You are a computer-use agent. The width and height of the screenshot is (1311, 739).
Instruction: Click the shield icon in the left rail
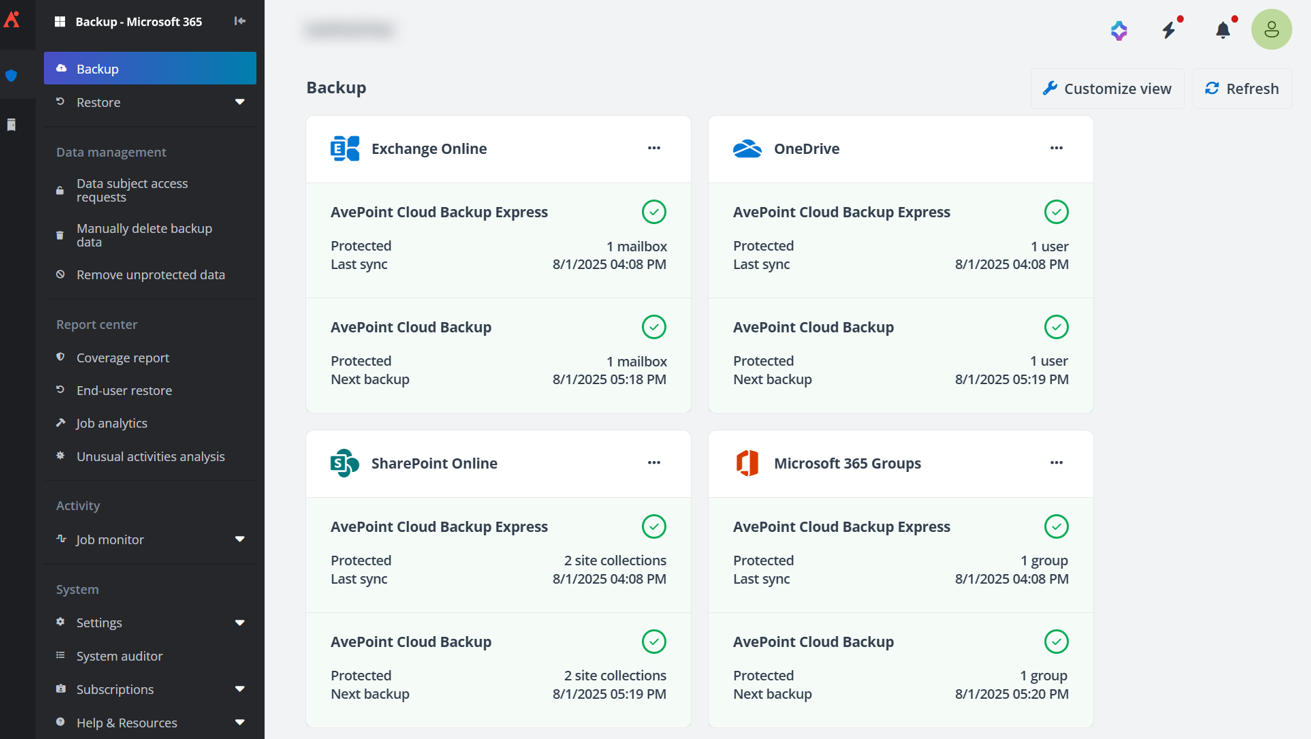click(12, 76)
